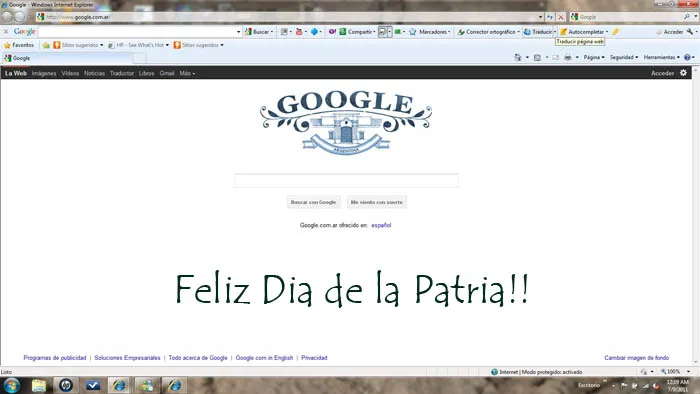Image resolution: width=700 pixels, height=394 pixels.
Task: Open a new blank tab
Action: click(139, 58)
